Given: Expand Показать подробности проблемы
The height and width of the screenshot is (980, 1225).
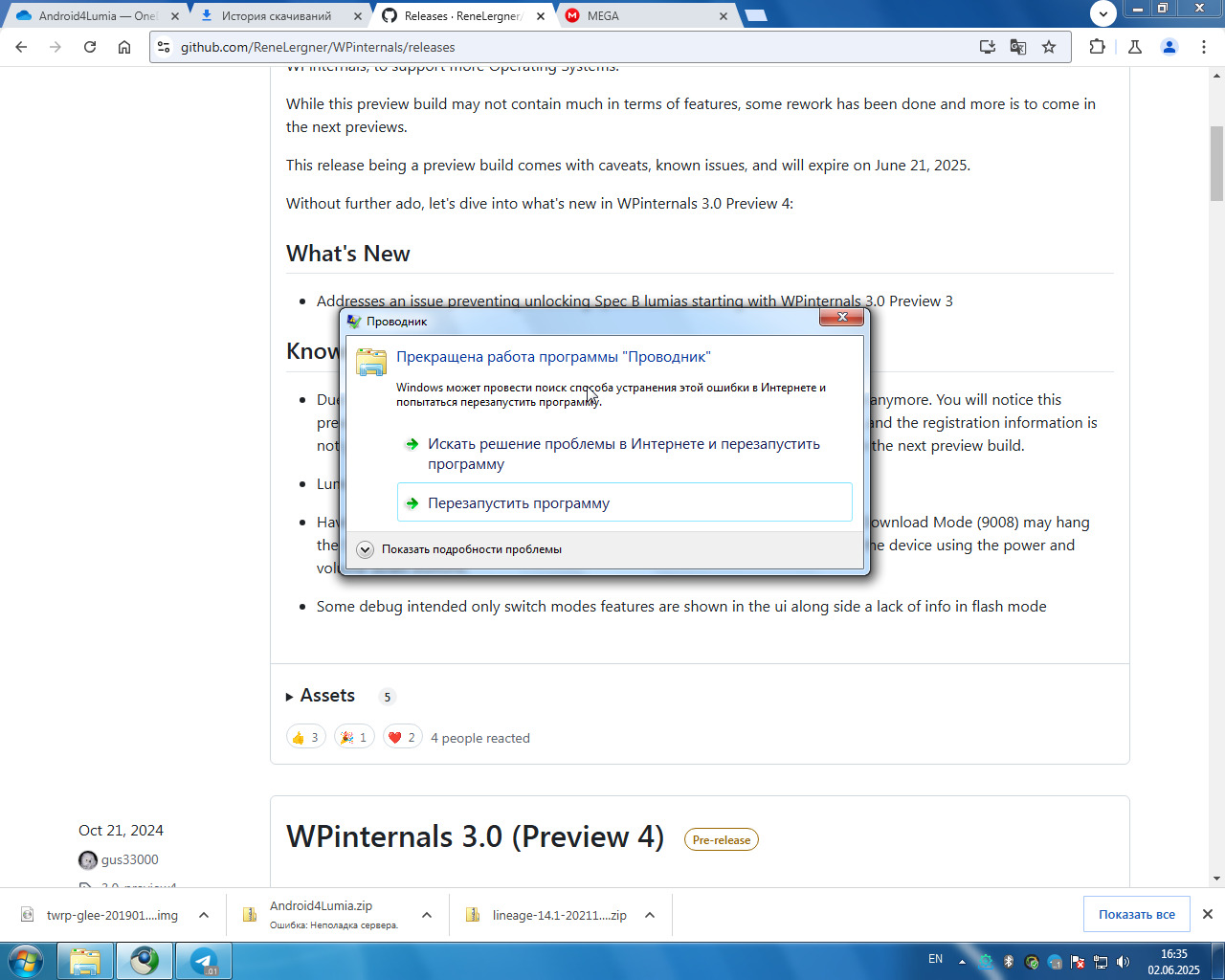Looking at the screenshot, I should pos(459,549).
